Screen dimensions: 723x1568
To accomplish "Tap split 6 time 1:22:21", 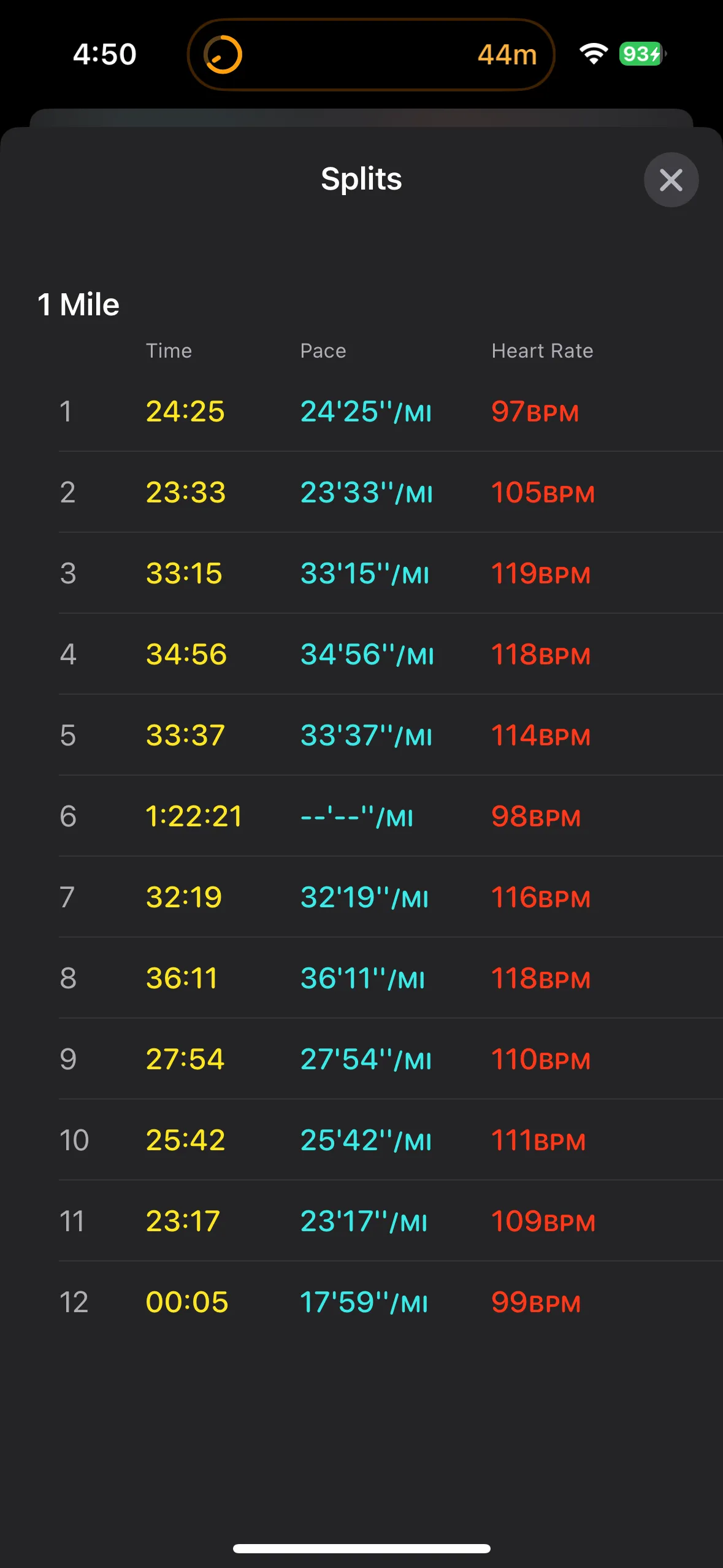I will click(194, 817).
